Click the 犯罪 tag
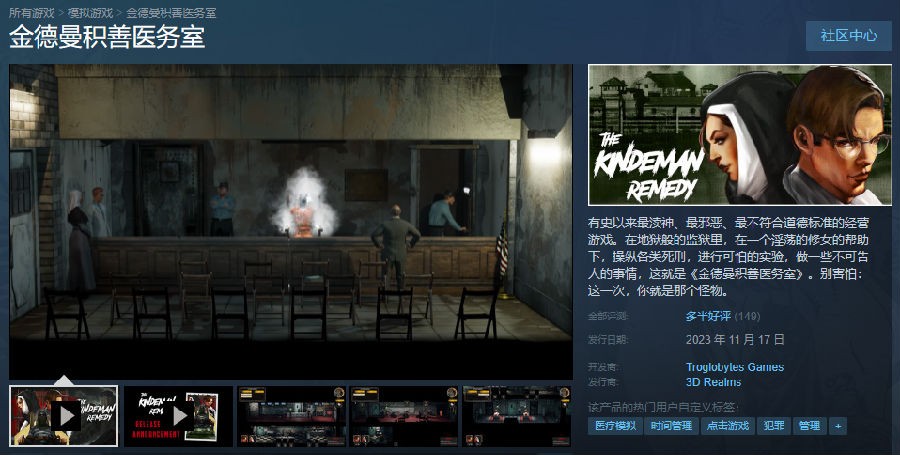Image resolution: width=900 pixels, height=455 pixels. click(773, 426)
